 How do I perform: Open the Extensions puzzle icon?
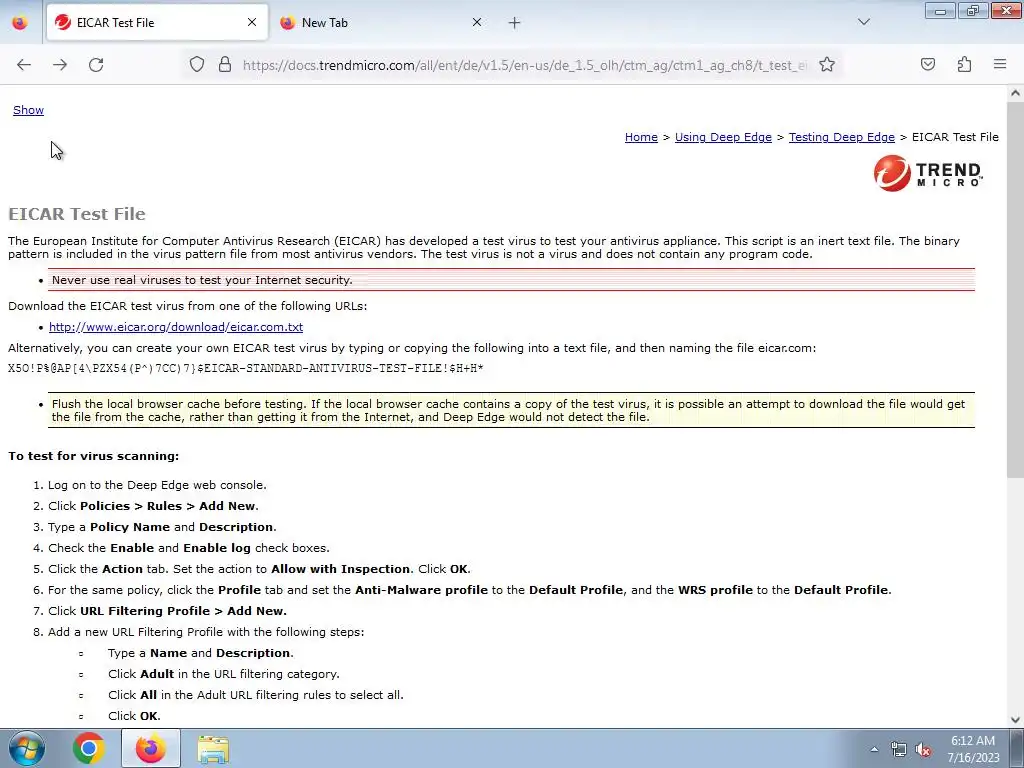point(964,64)
